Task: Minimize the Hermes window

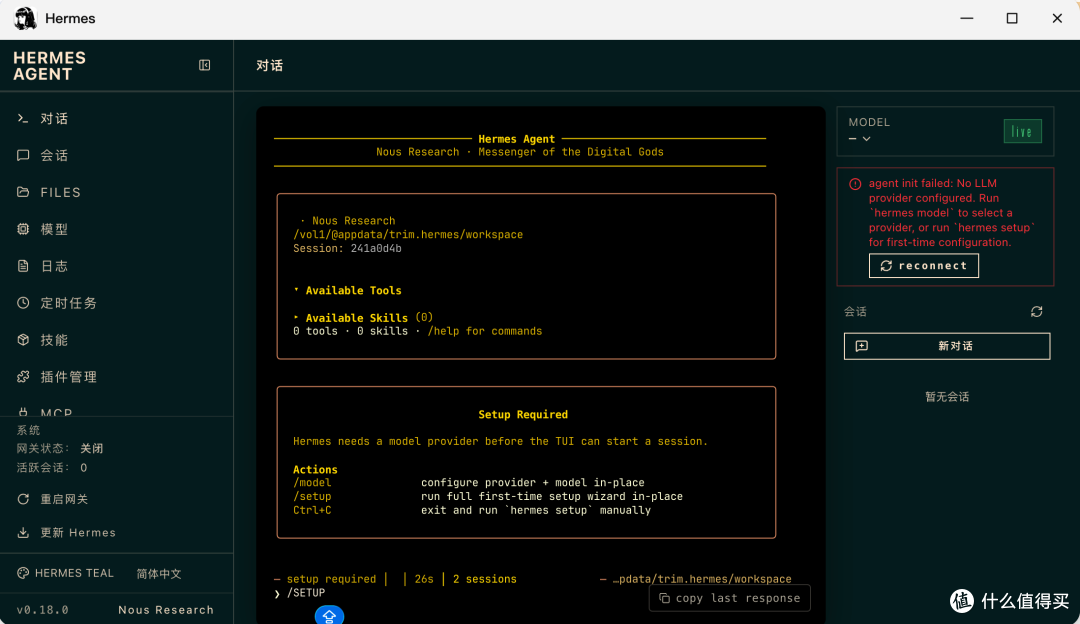Action: click(x=966, y=19)
